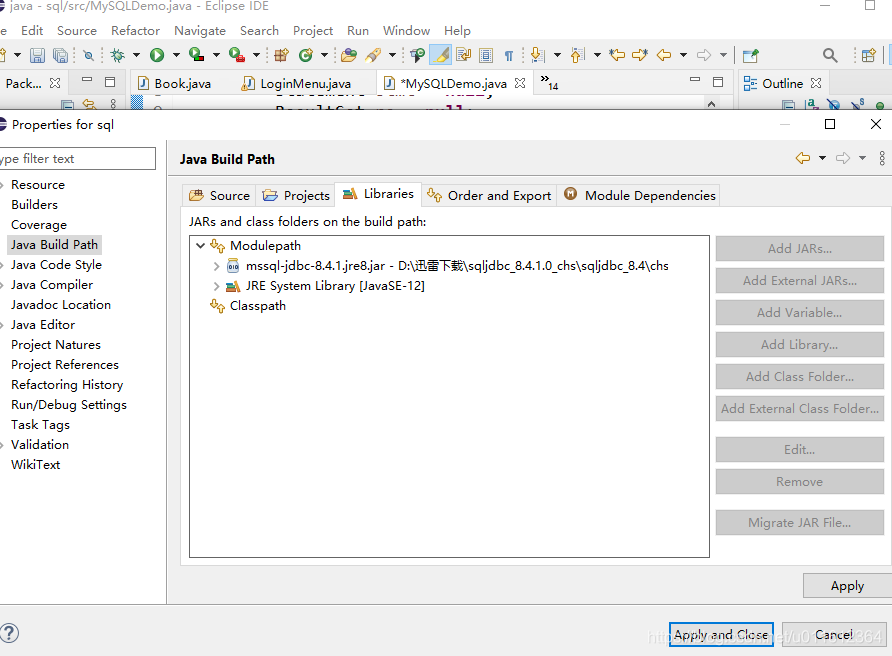Select the Outline view tab
Image resolution: width=892 pixels, height=656 pixels.
click(x=783, y=84)
